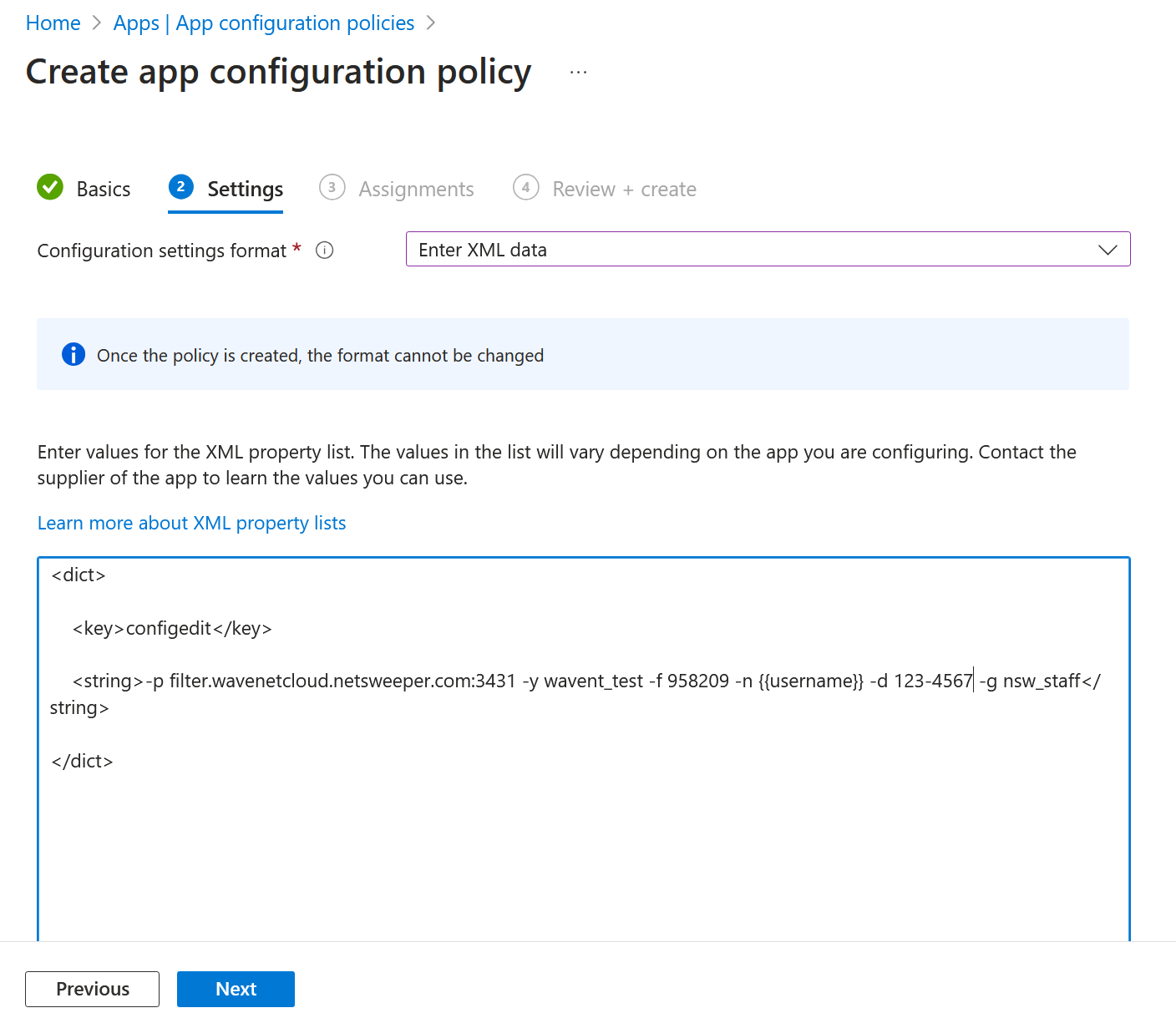Click the green checkmark icon on Basics step
1176x1013 pixels.
coord(50,187)
